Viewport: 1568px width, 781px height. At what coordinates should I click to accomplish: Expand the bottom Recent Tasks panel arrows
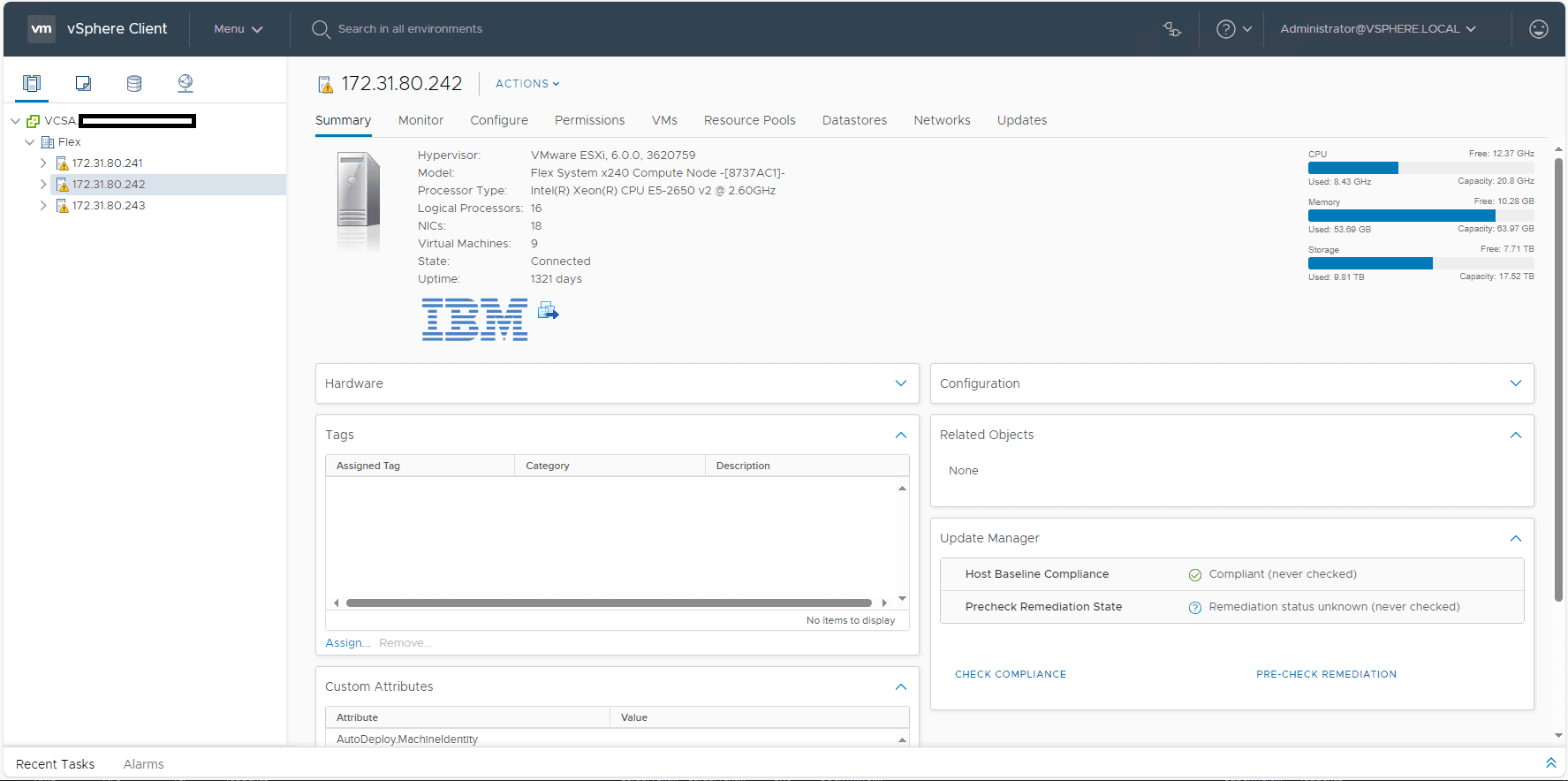coord(1550,763)
